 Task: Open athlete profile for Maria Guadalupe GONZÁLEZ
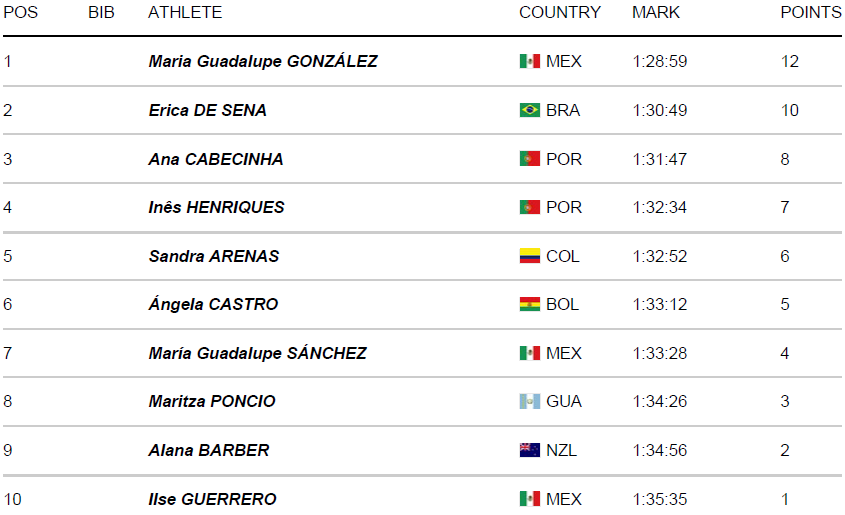coord(263,61)
